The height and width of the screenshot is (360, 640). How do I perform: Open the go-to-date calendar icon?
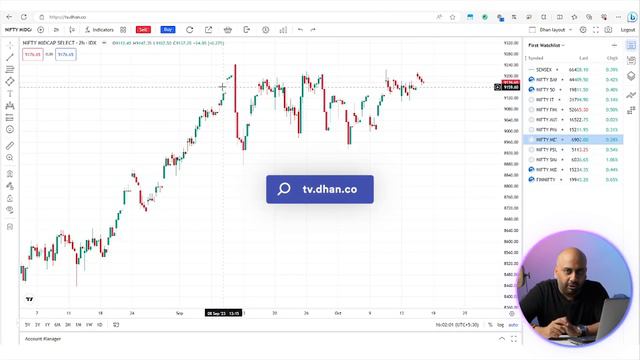click(116, 325)
